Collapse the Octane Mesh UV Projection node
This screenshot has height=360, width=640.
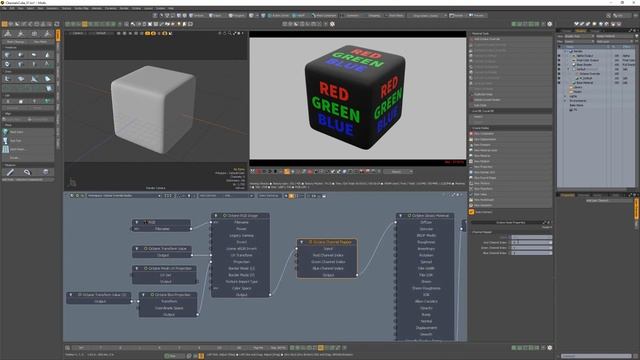137,268
